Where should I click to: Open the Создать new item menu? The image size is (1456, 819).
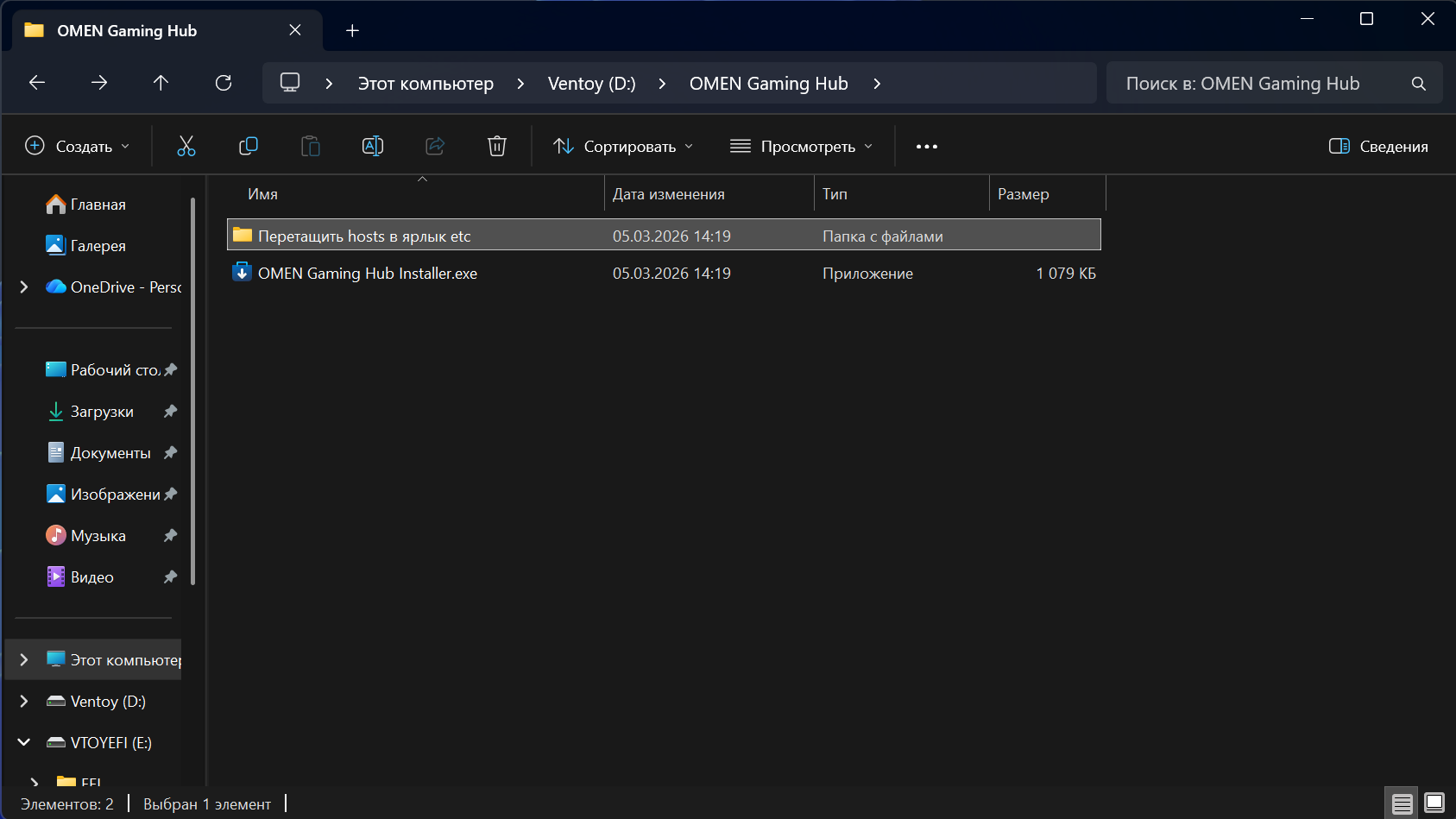point(78,147)
